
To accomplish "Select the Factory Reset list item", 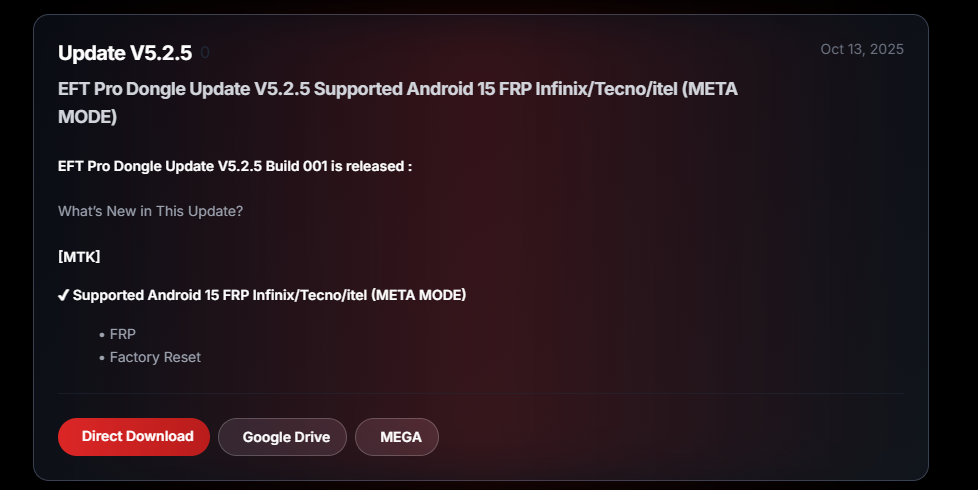I will tap(155, 357).
